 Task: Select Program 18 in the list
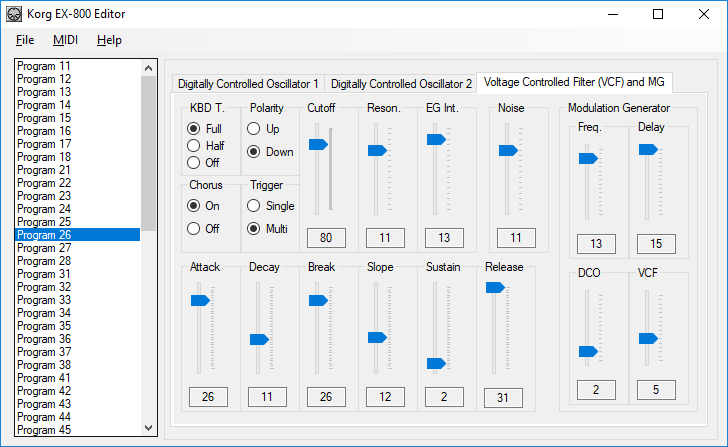(78, 157)
